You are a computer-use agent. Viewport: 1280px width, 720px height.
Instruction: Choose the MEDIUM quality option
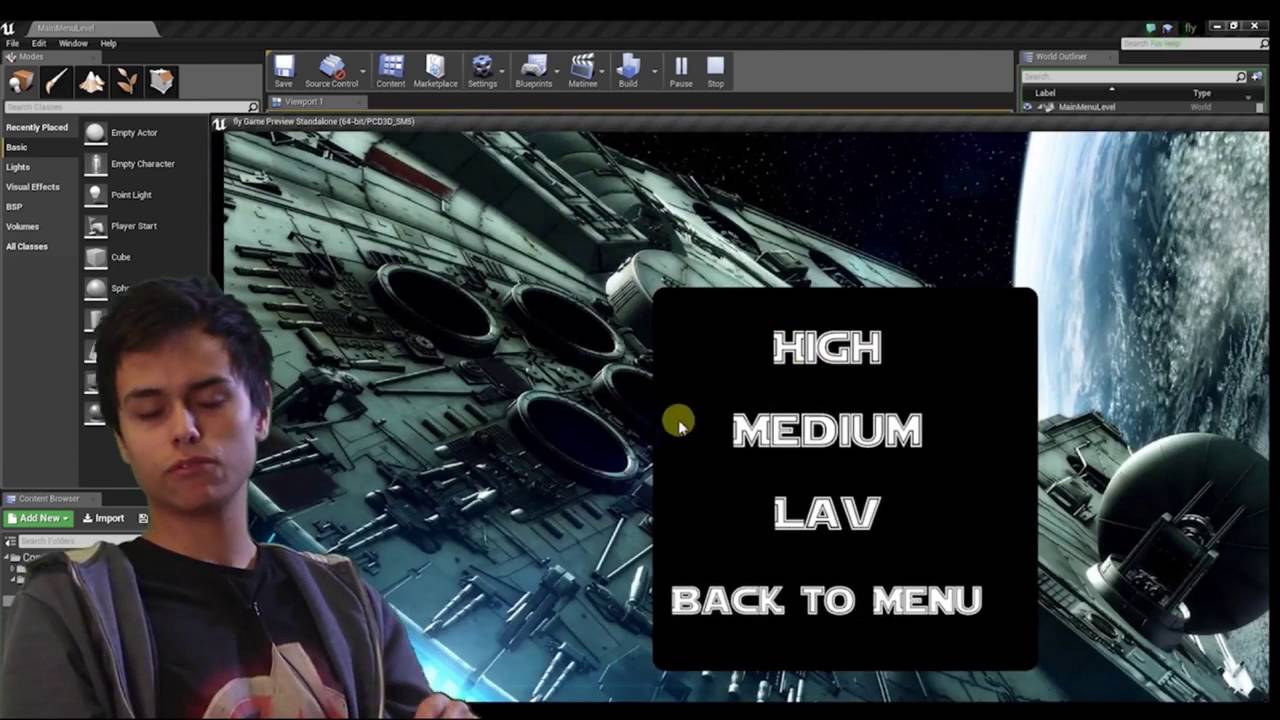click(827, 431)
